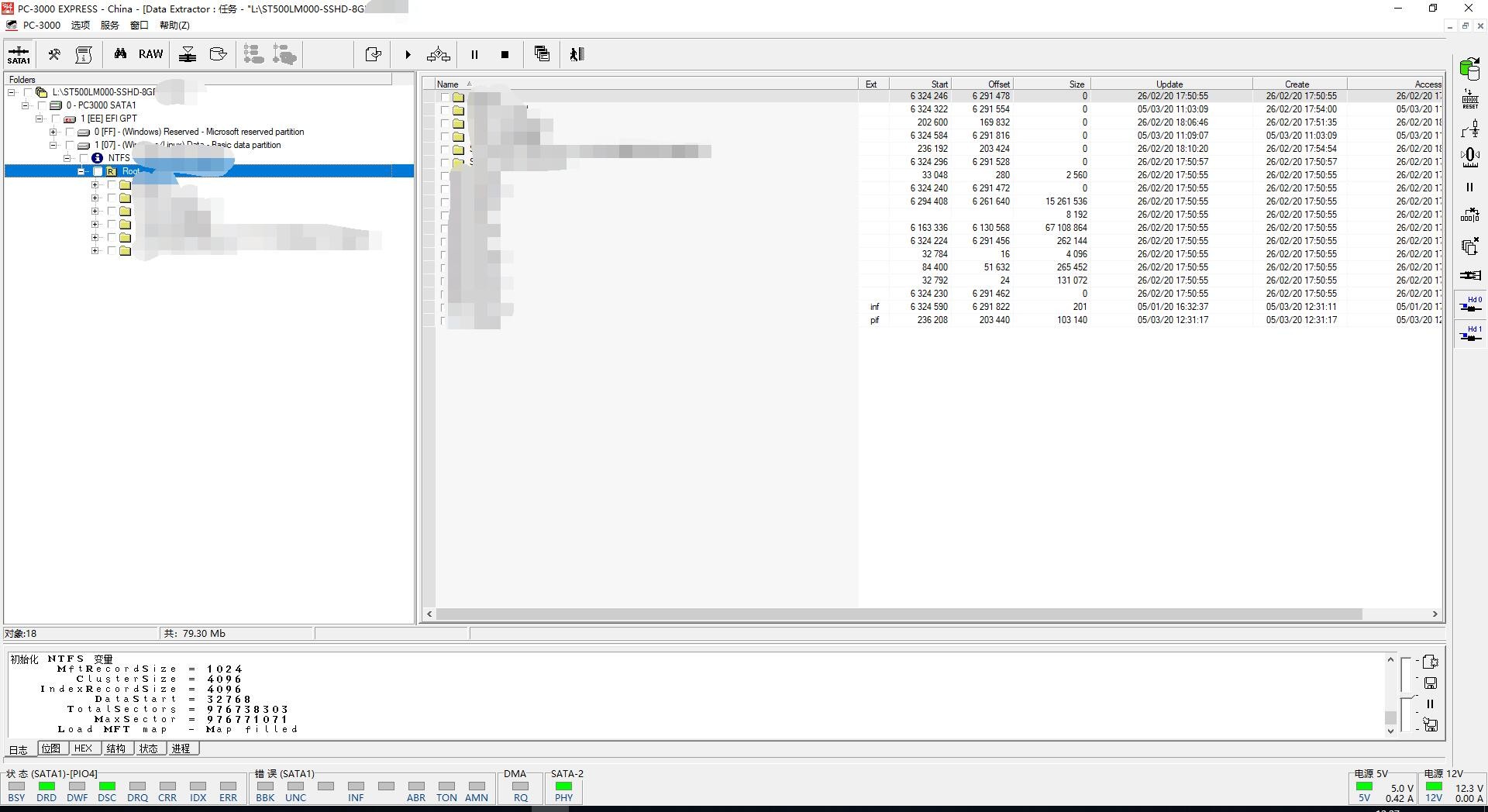
Task: Click the flowchart question-mark toolbar icon
Action: [x=438, y=54]
